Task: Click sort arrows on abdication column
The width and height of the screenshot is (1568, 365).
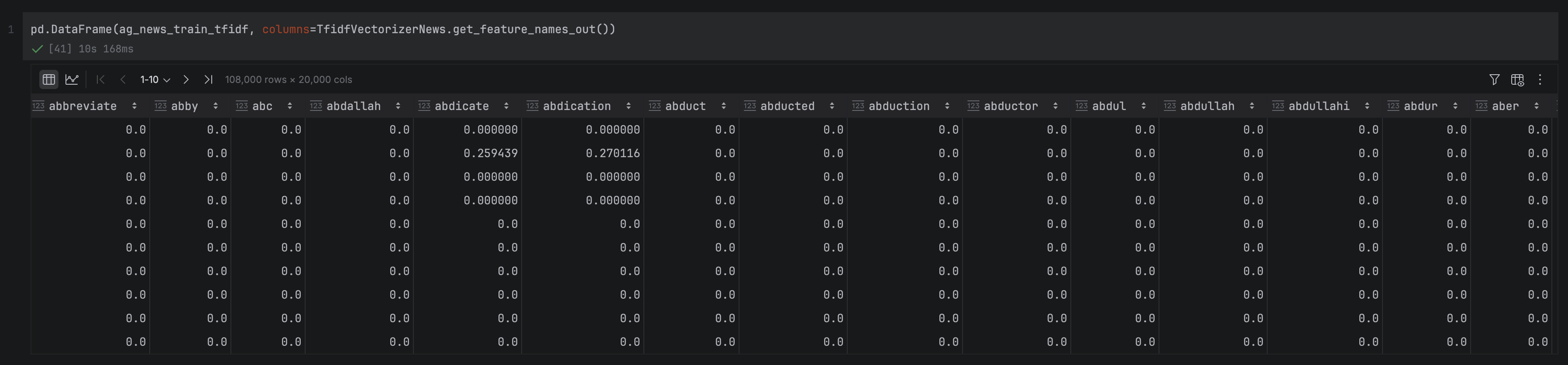Action: pyautogui.click(x=628, y=106)
